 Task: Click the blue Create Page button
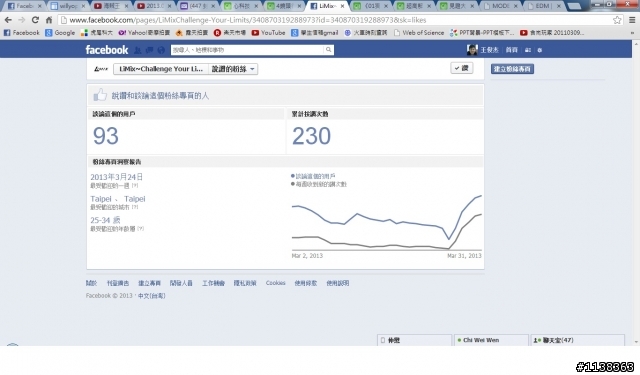[x=512, y=69]
